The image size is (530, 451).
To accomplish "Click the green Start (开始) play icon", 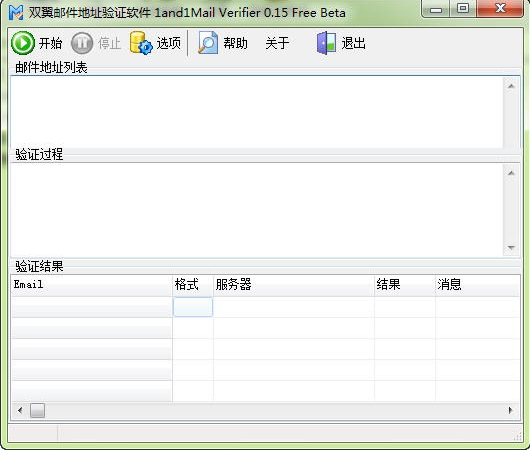I will (23, 43).
